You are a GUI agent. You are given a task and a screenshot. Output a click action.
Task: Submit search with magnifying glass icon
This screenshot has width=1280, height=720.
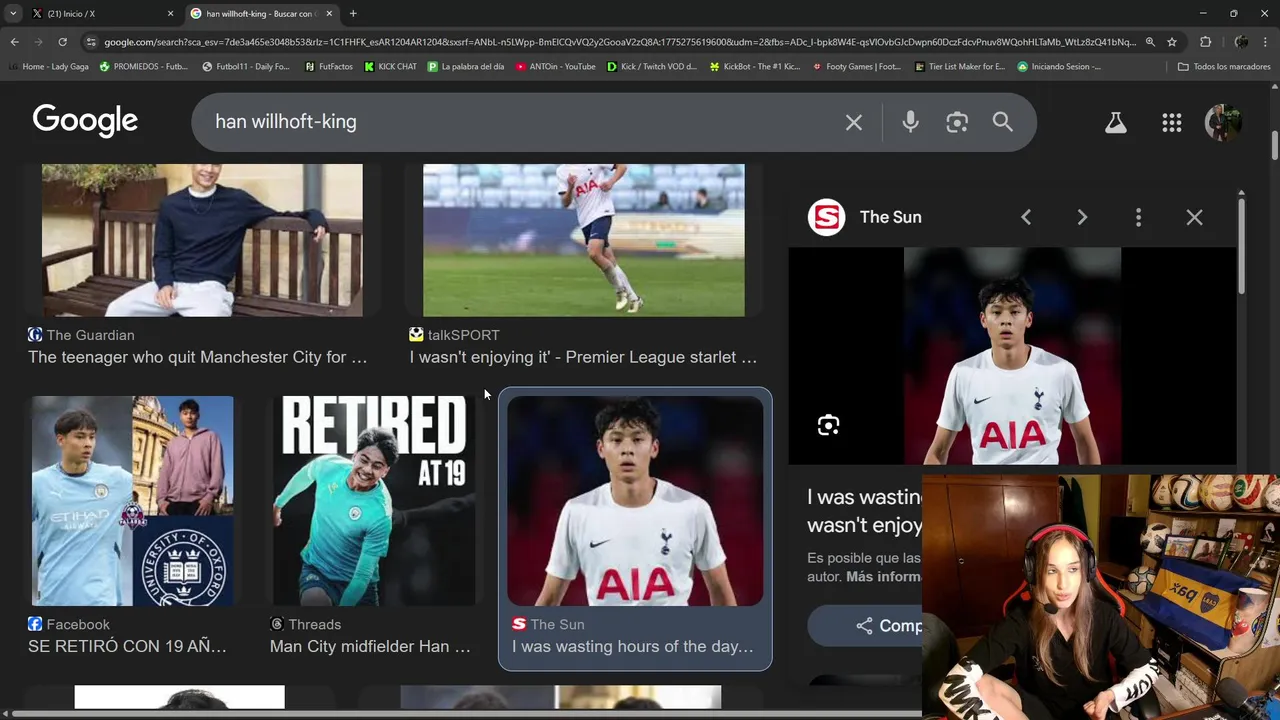[x=1003, y=122]
